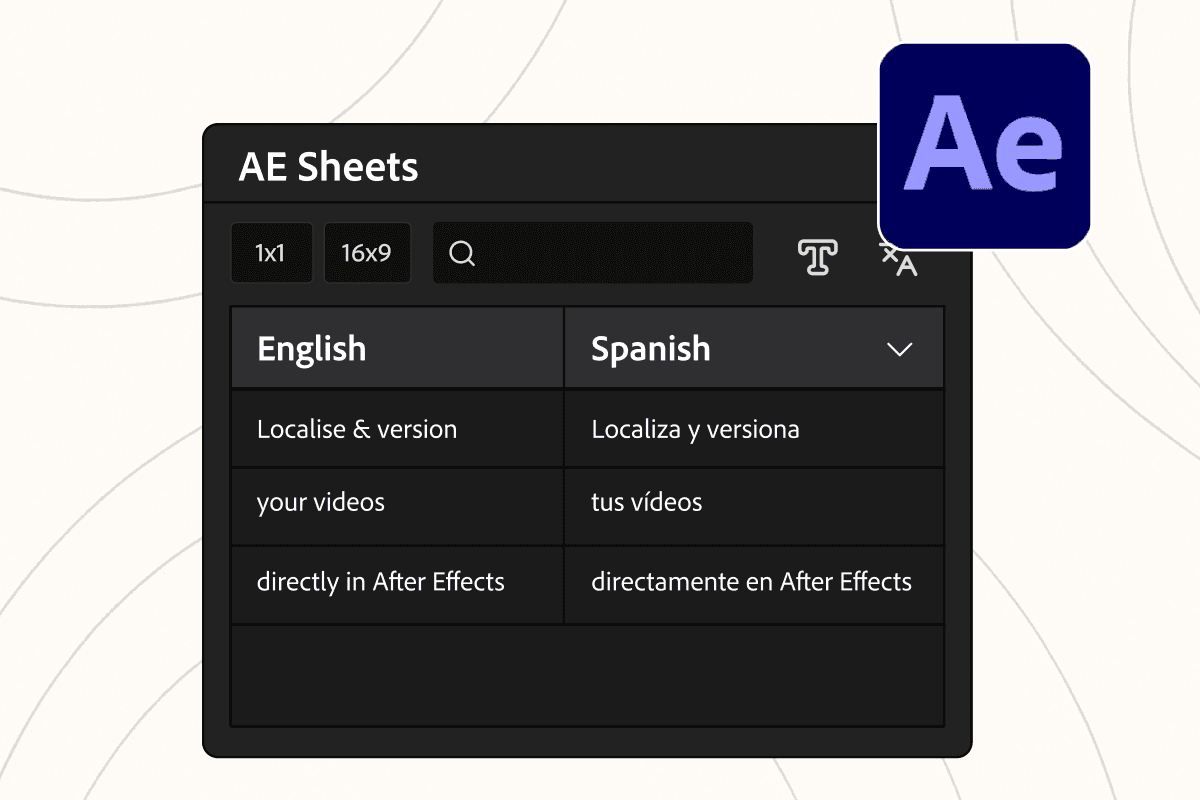Select the text formatting tool icon
Viewport: 1200px width, 800px height.
pos(816,257)
